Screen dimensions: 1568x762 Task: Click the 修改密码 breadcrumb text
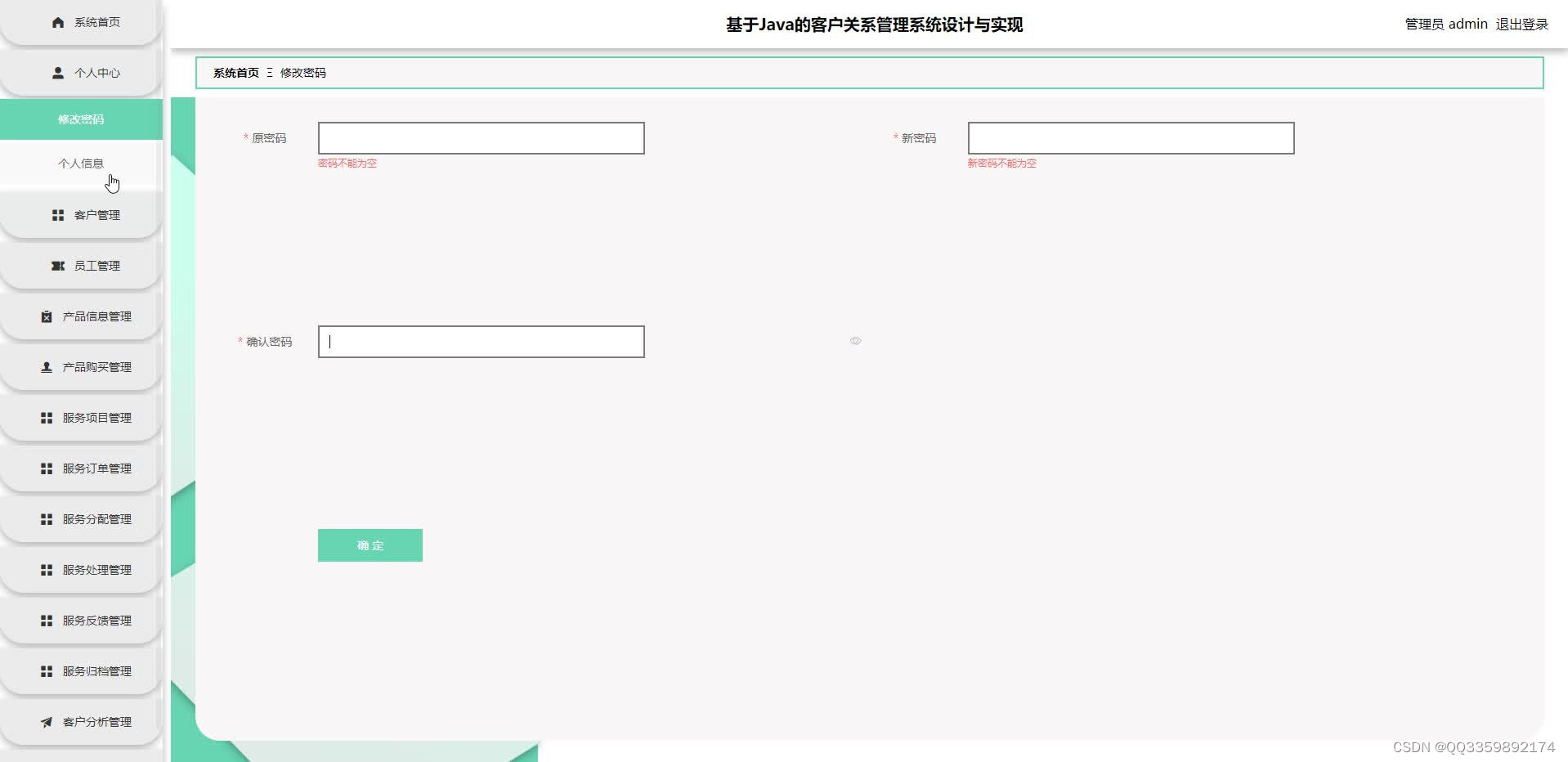tap(303, 73)
